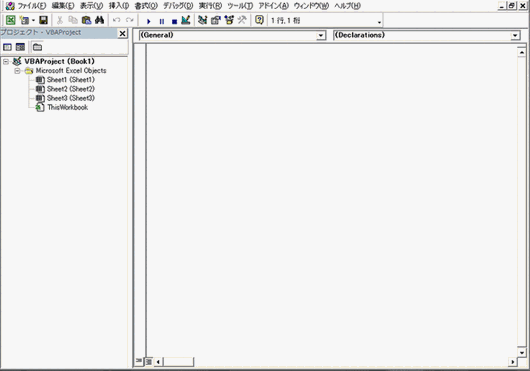The width and height of the screenshot is (530, 371).
Task: Click the Cut scissors icon
Action: [x=60, y=20]
